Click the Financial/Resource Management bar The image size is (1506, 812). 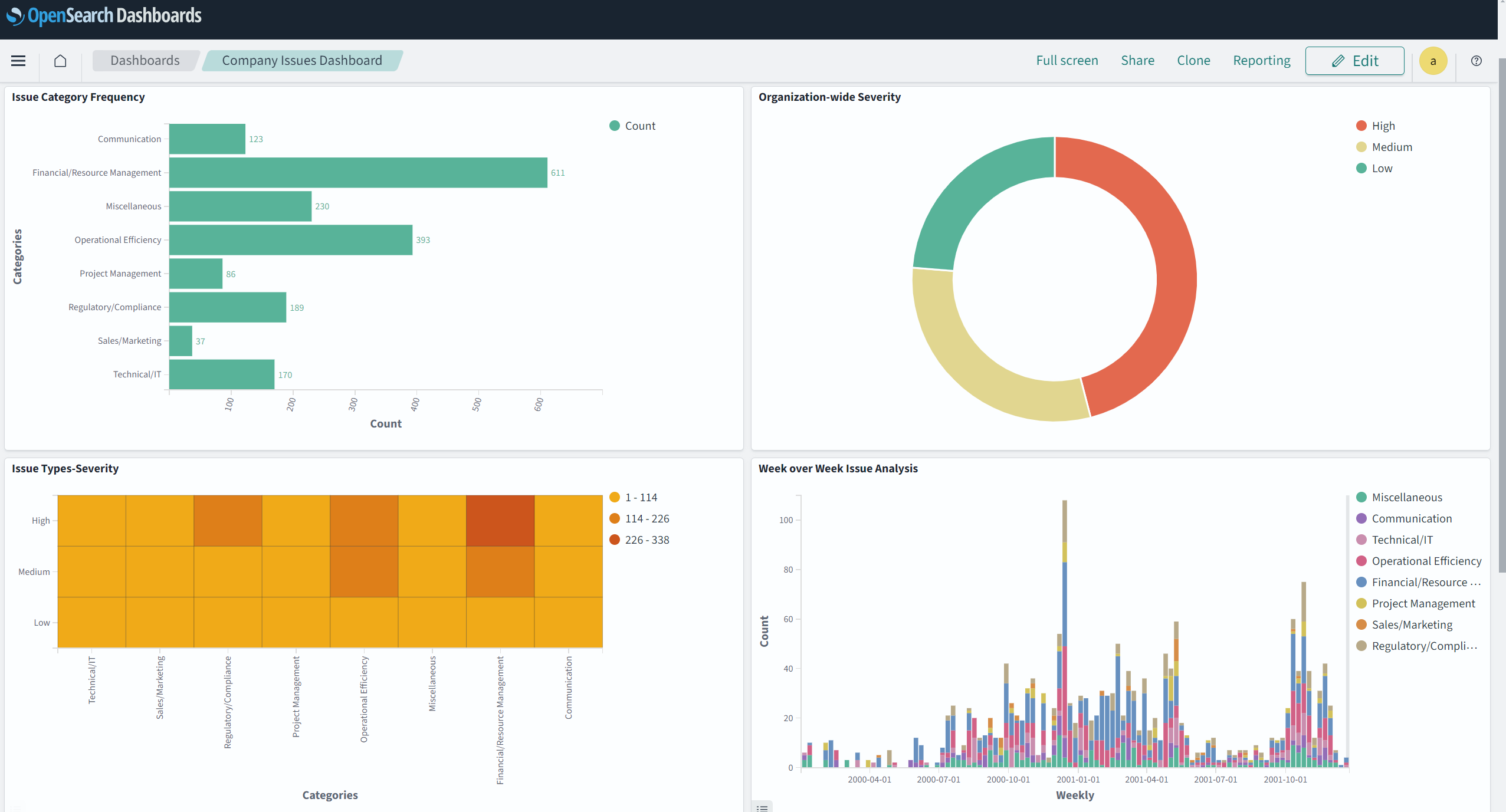357,172
